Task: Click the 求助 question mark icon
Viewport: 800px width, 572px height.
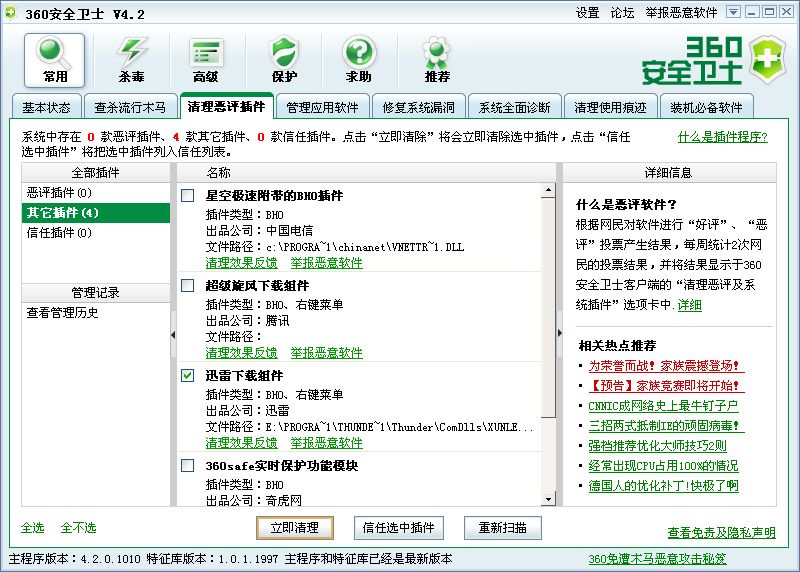Action: point(359,58)
